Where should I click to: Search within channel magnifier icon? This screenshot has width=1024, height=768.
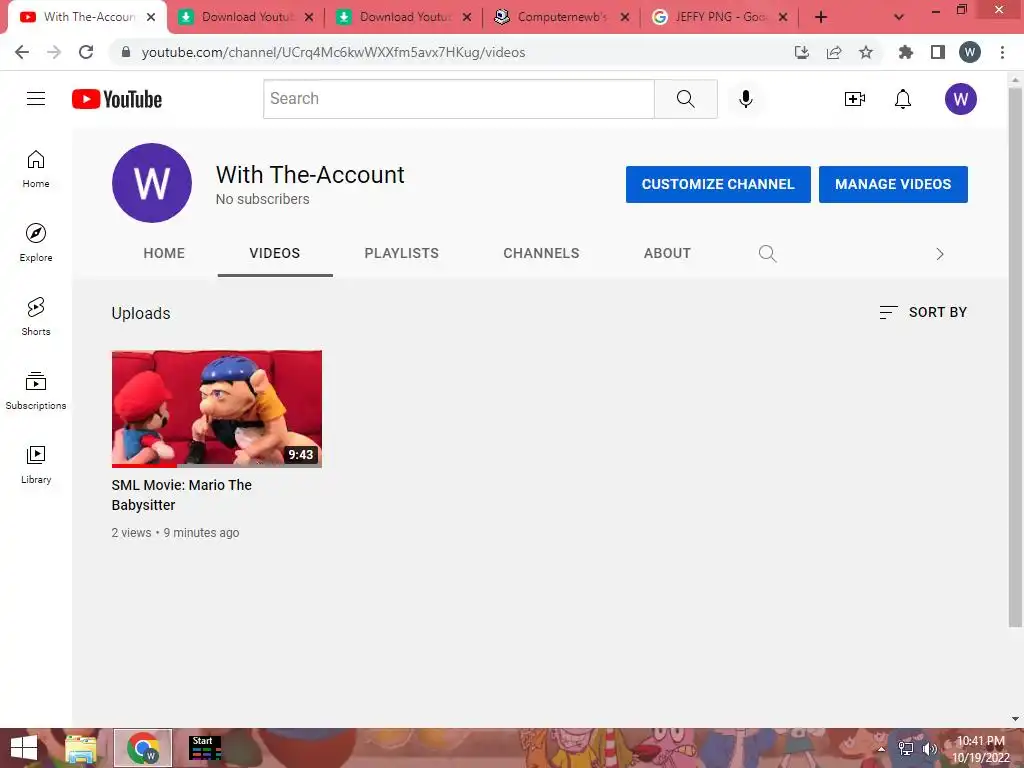click(x=767, y=253)
